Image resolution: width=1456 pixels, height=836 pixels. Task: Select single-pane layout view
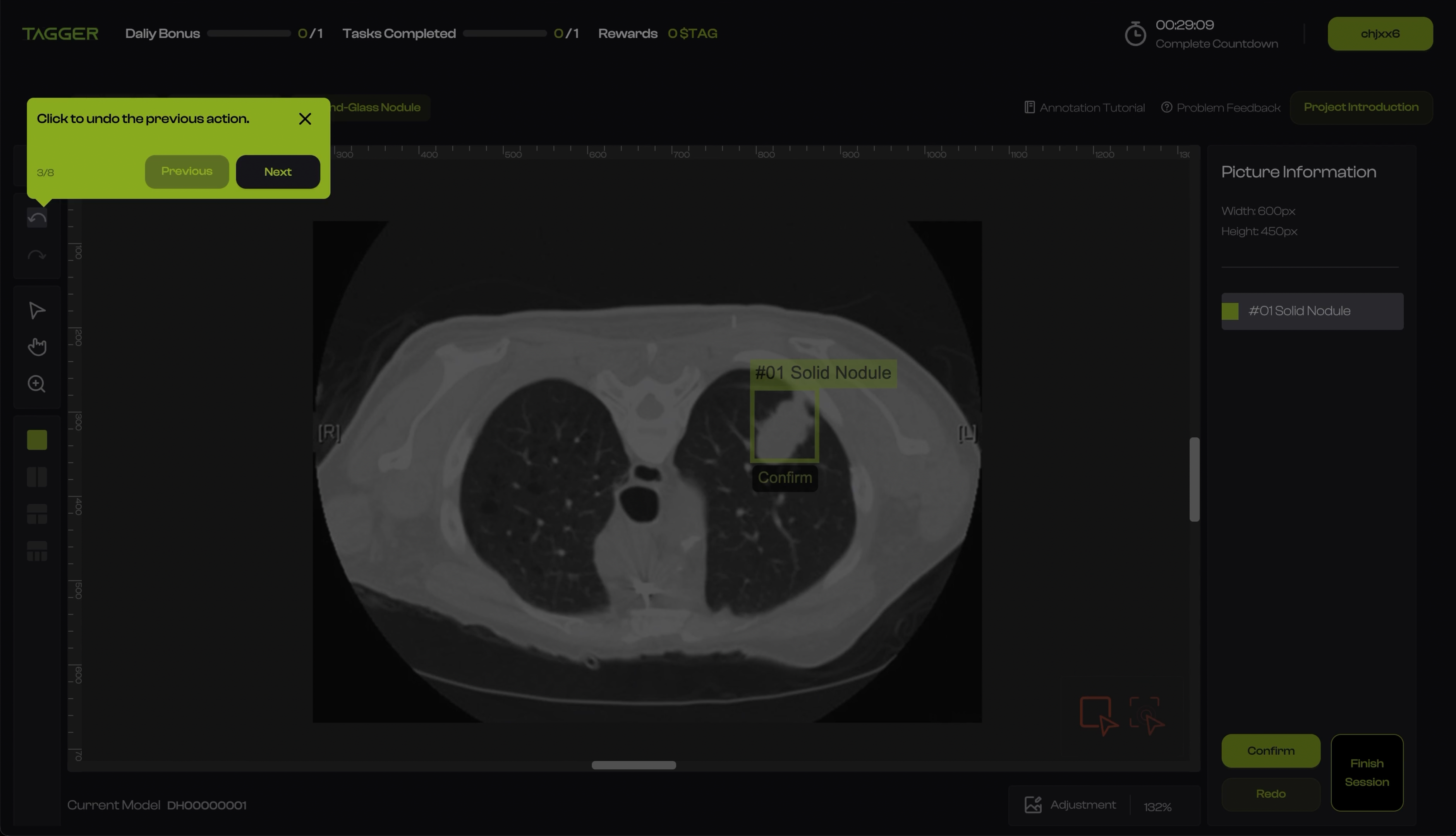tap(37, 440)
